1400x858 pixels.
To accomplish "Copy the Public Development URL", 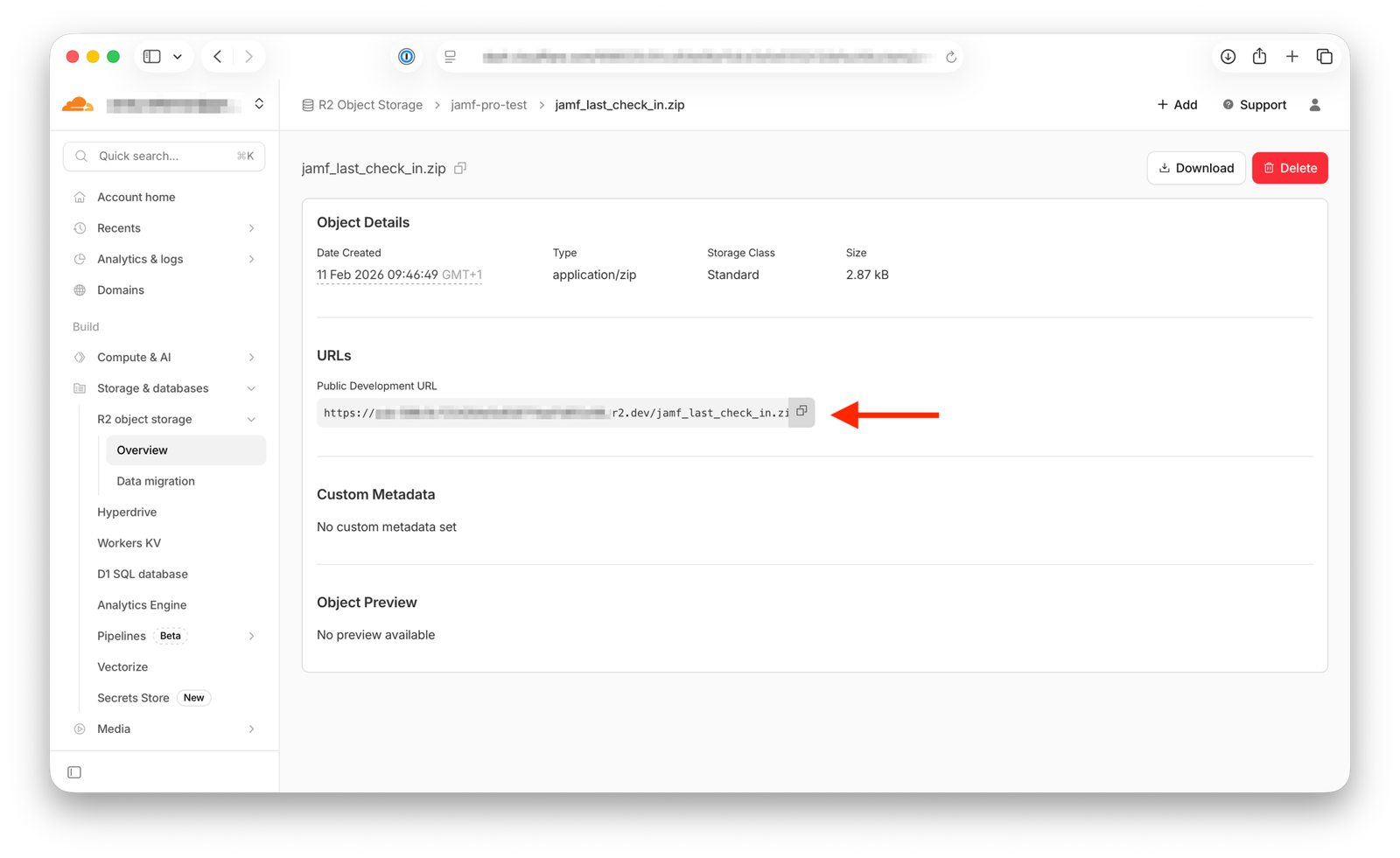I will click(x=801, y=412).
